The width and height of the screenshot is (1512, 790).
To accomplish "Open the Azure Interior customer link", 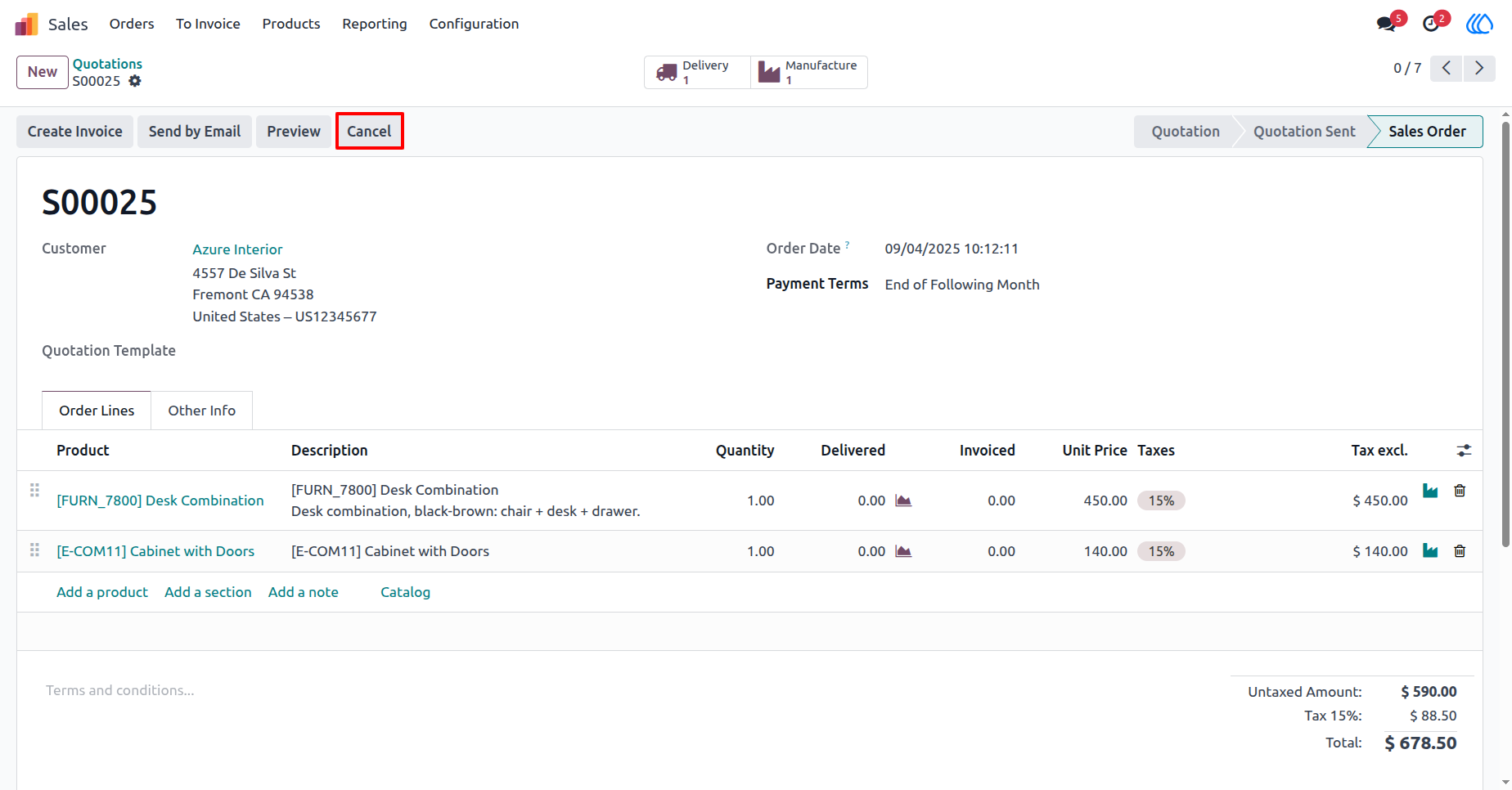I will click(x=237, y=249).
